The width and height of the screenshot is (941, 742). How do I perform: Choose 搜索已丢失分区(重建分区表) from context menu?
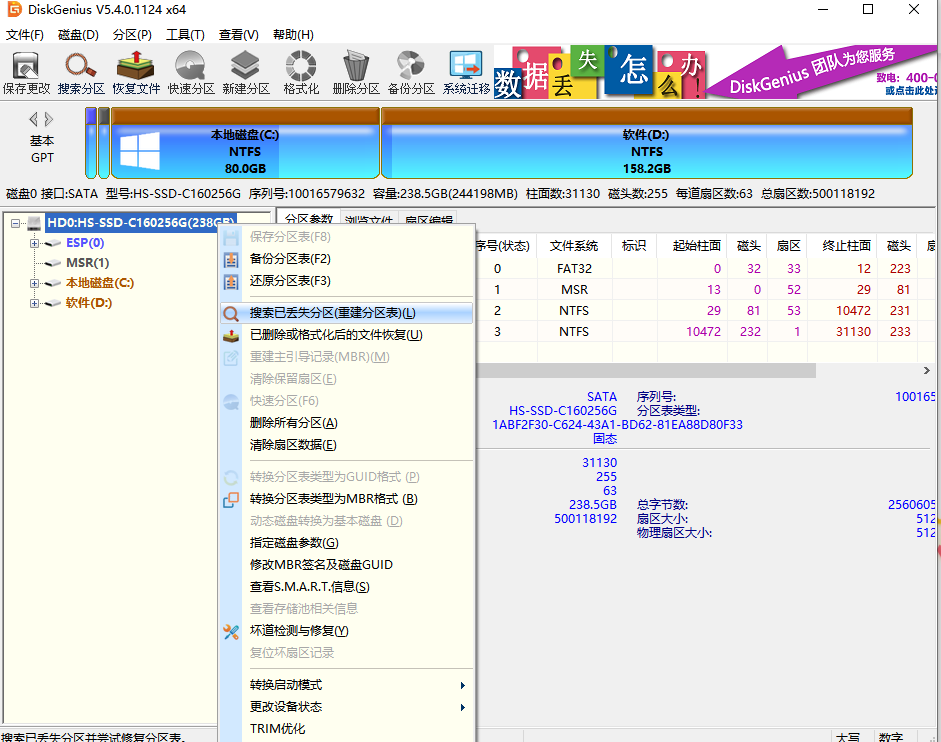tap(332, 313)
